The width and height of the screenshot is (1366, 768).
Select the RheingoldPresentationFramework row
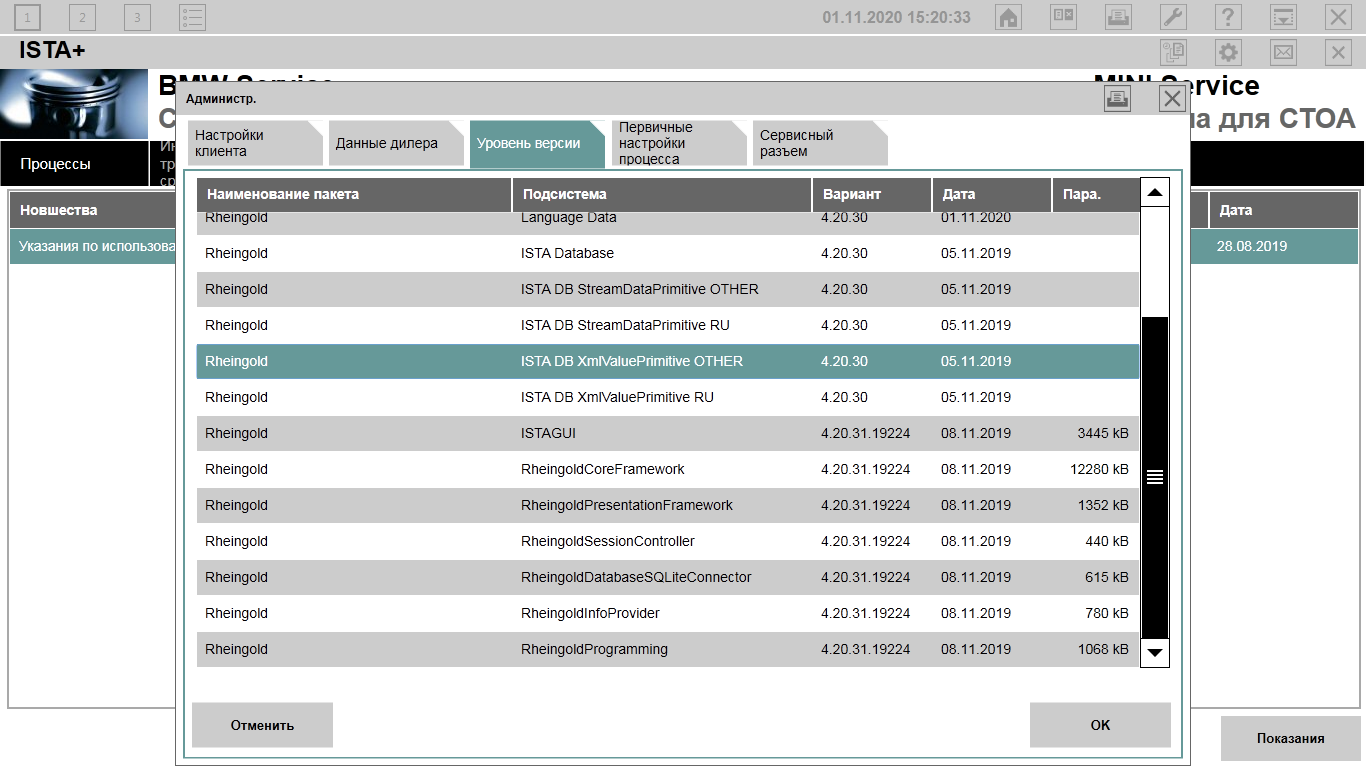[x=668, y=505]
